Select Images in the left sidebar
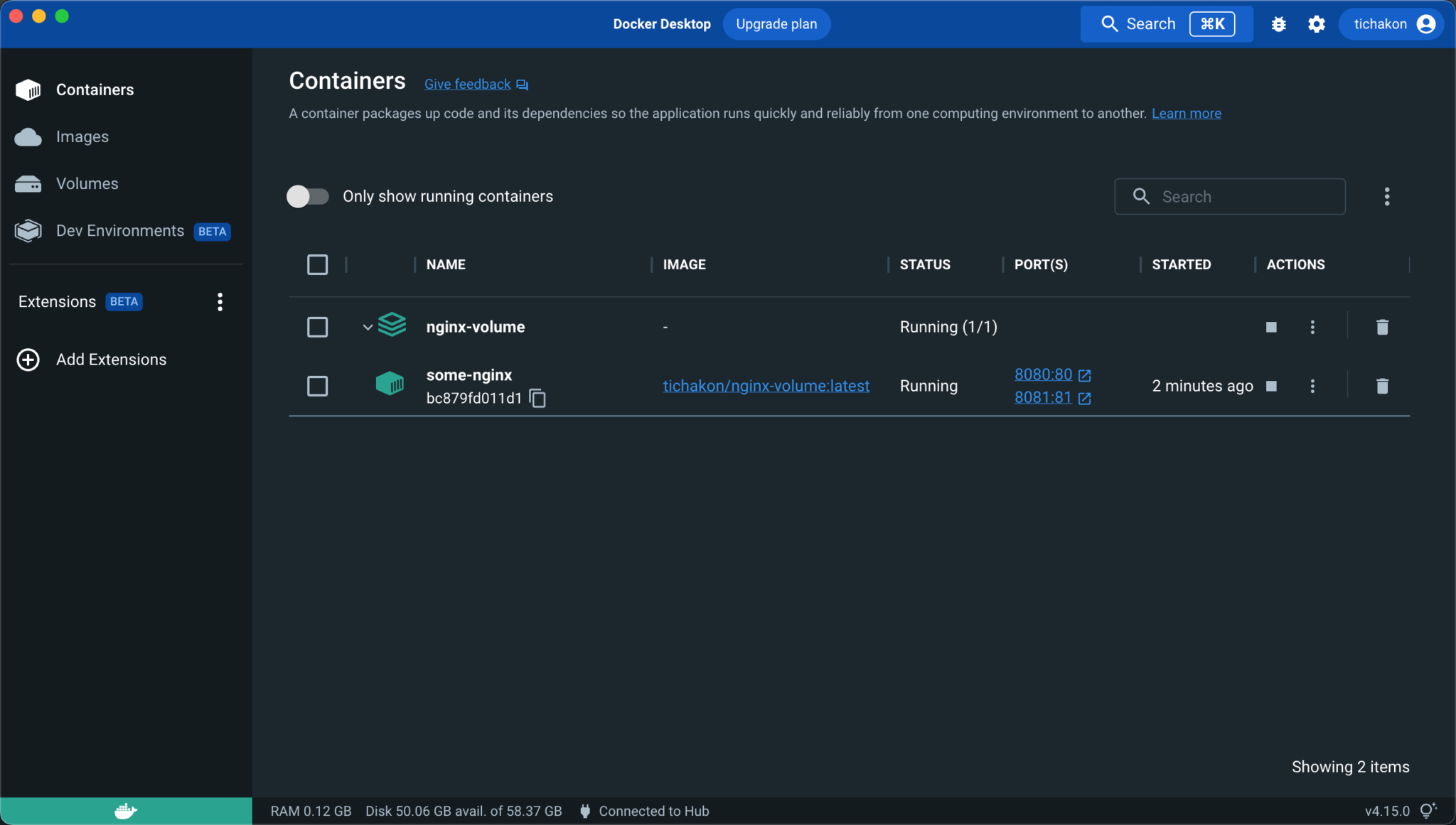 pos(82,136)
